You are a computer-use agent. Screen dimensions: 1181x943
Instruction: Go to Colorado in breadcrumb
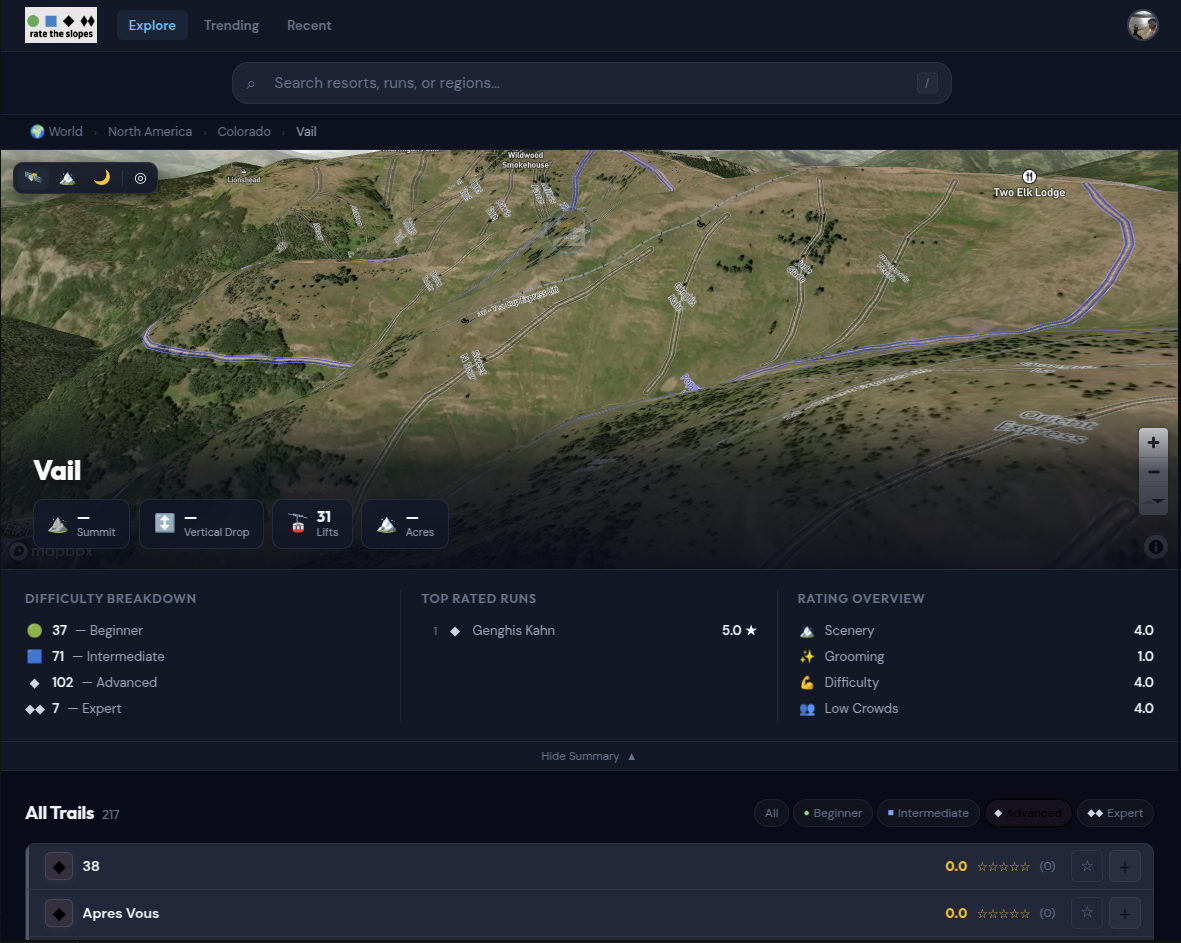244,131
